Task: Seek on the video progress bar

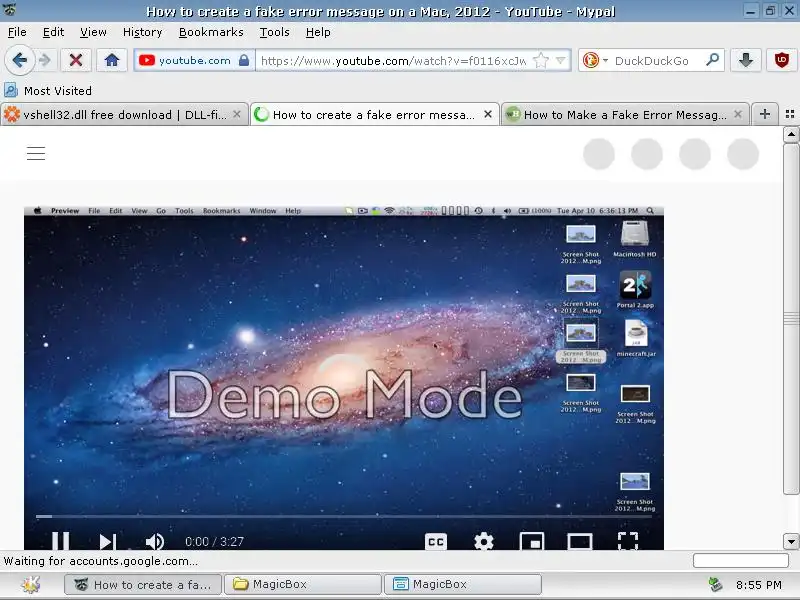Action: point(343,516)
